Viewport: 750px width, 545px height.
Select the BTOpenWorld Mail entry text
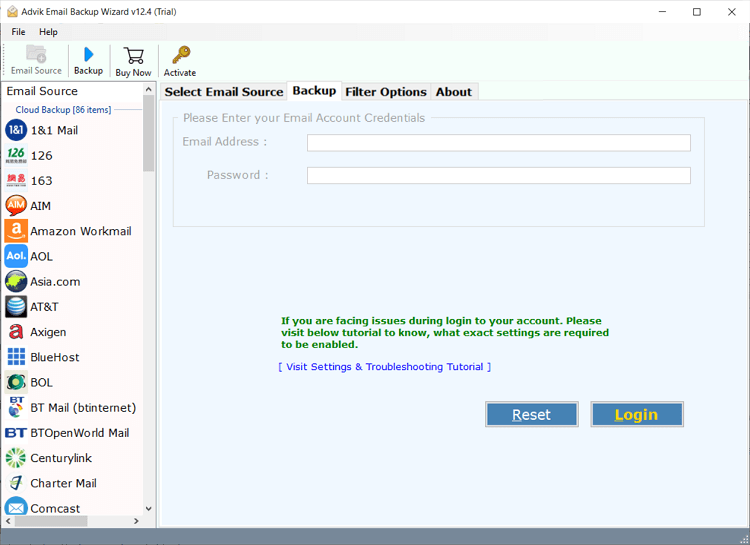tap(79, 433)
